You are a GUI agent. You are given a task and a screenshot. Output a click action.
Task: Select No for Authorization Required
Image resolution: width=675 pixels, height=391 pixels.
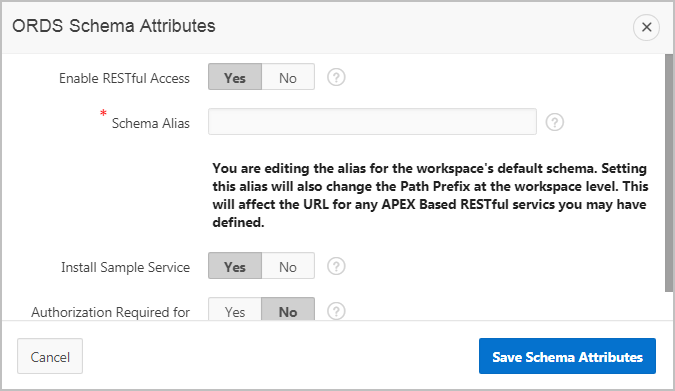288,309
